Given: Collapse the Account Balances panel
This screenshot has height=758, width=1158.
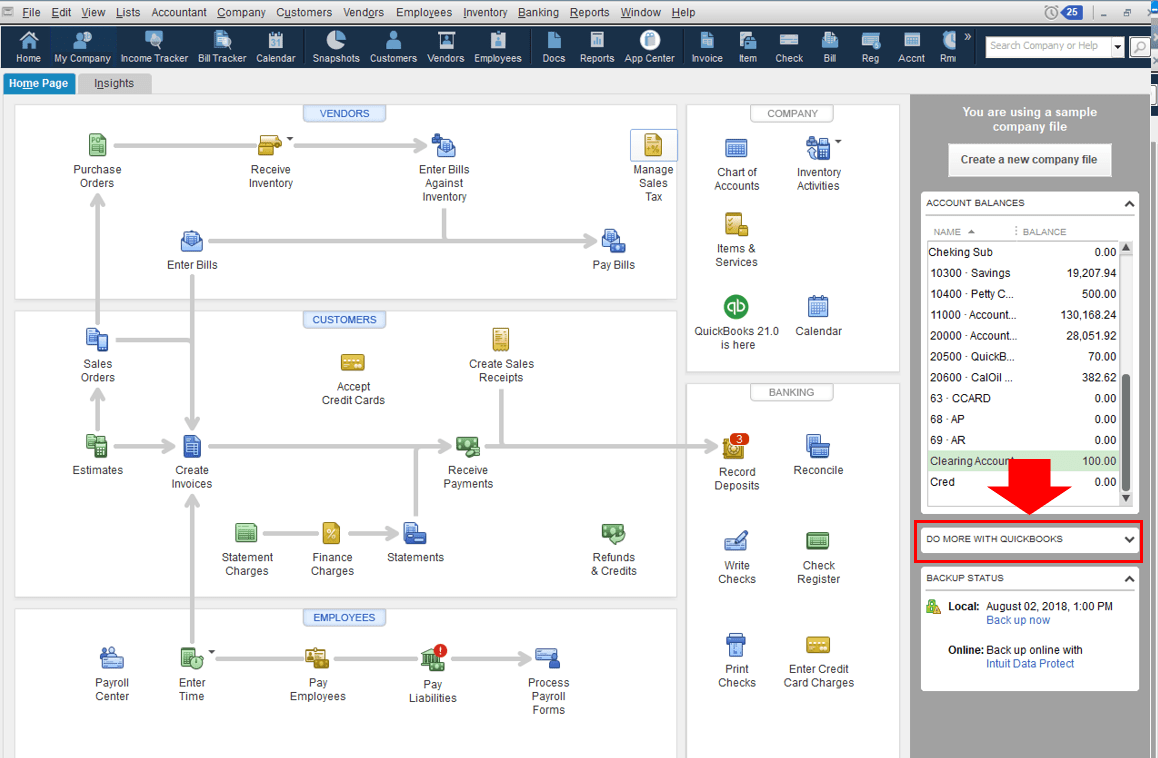Looking at the screenshot, I should point(1129,203).
